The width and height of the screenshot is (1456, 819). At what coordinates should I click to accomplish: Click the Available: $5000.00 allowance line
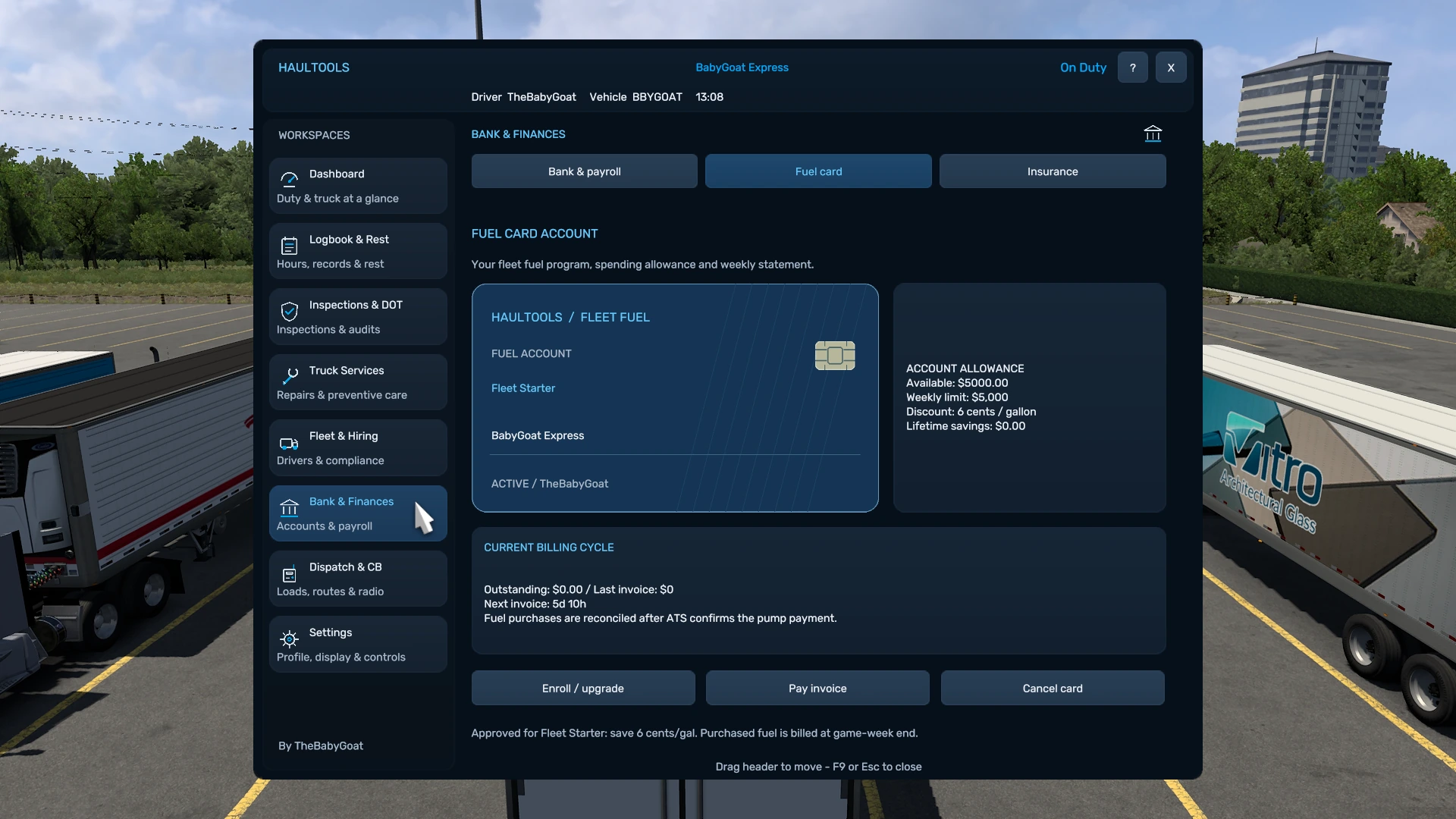(x=957, y=383)
